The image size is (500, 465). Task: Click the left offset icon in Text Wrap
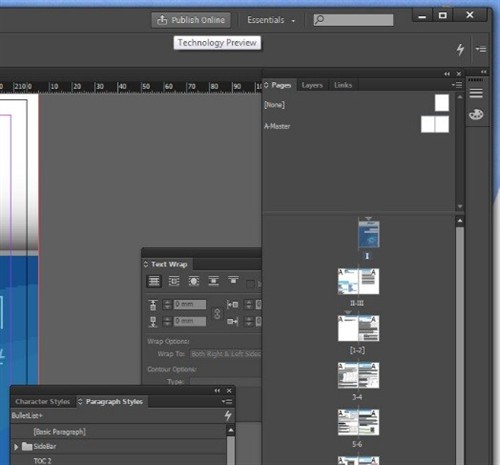[x=232, y=304]
